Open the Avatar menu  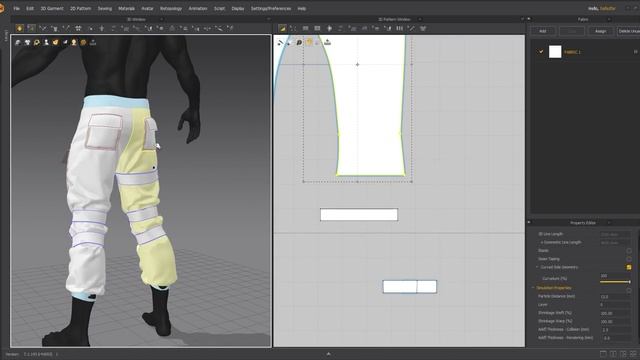tap(147, 9)
